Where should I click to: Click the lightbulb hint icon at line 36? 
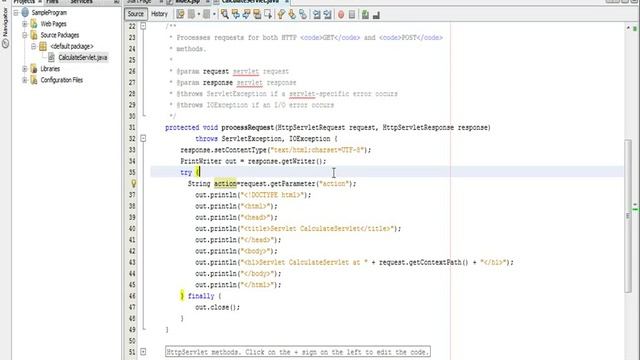[133, 184]
